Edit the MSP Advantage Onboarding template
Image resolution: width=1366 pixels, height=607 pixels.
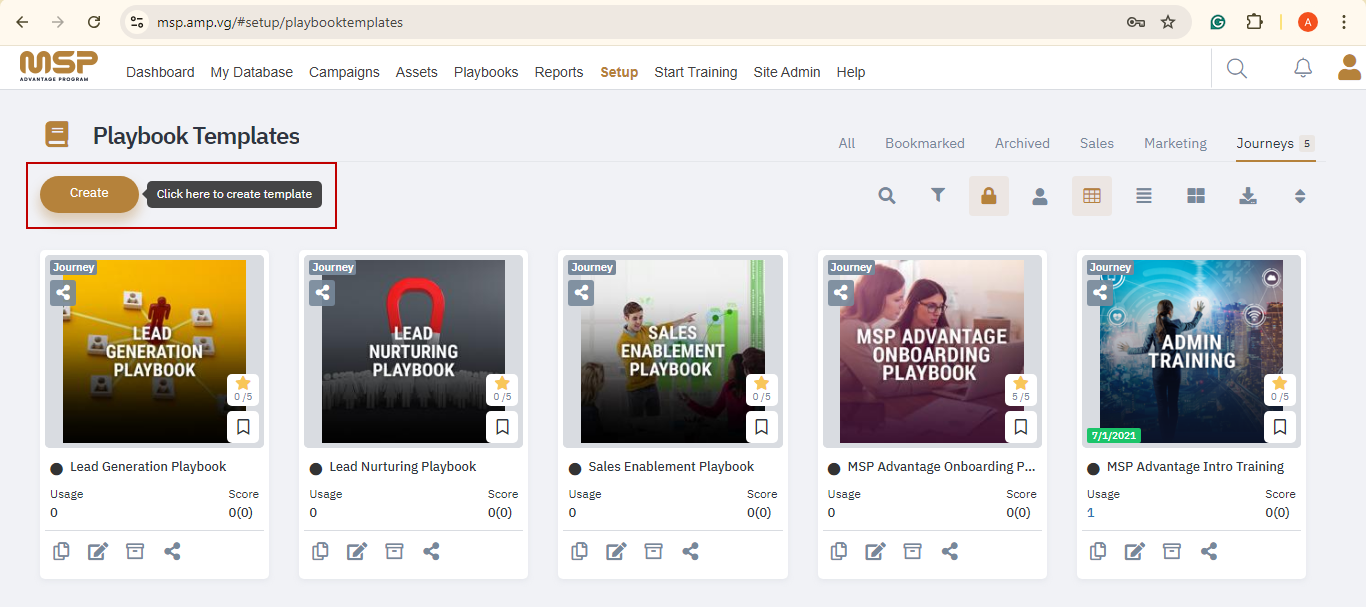(875, 551)
